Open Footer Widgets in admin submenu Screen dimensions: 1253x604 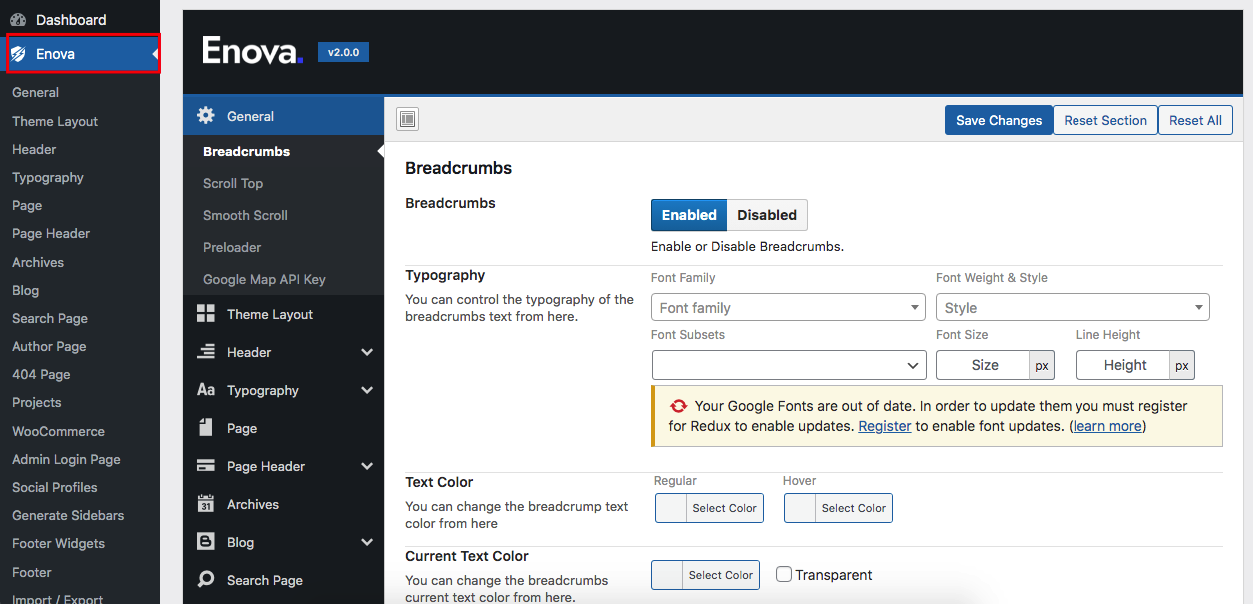pyautogui.click(x=58, y=543)
